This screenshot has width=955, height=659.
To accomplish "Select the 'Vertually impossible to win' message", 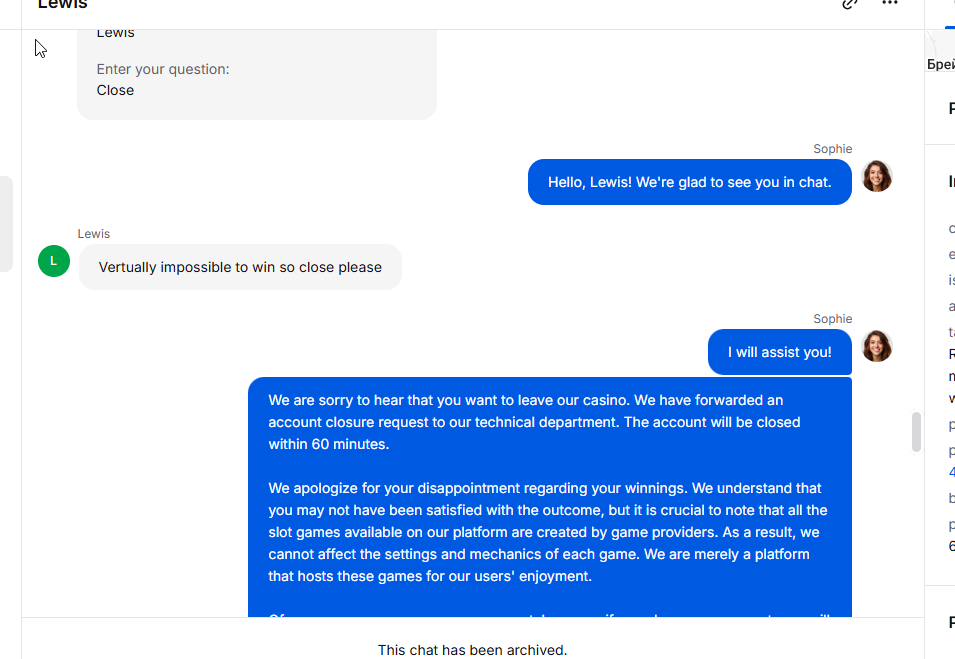I will (240, 267).
